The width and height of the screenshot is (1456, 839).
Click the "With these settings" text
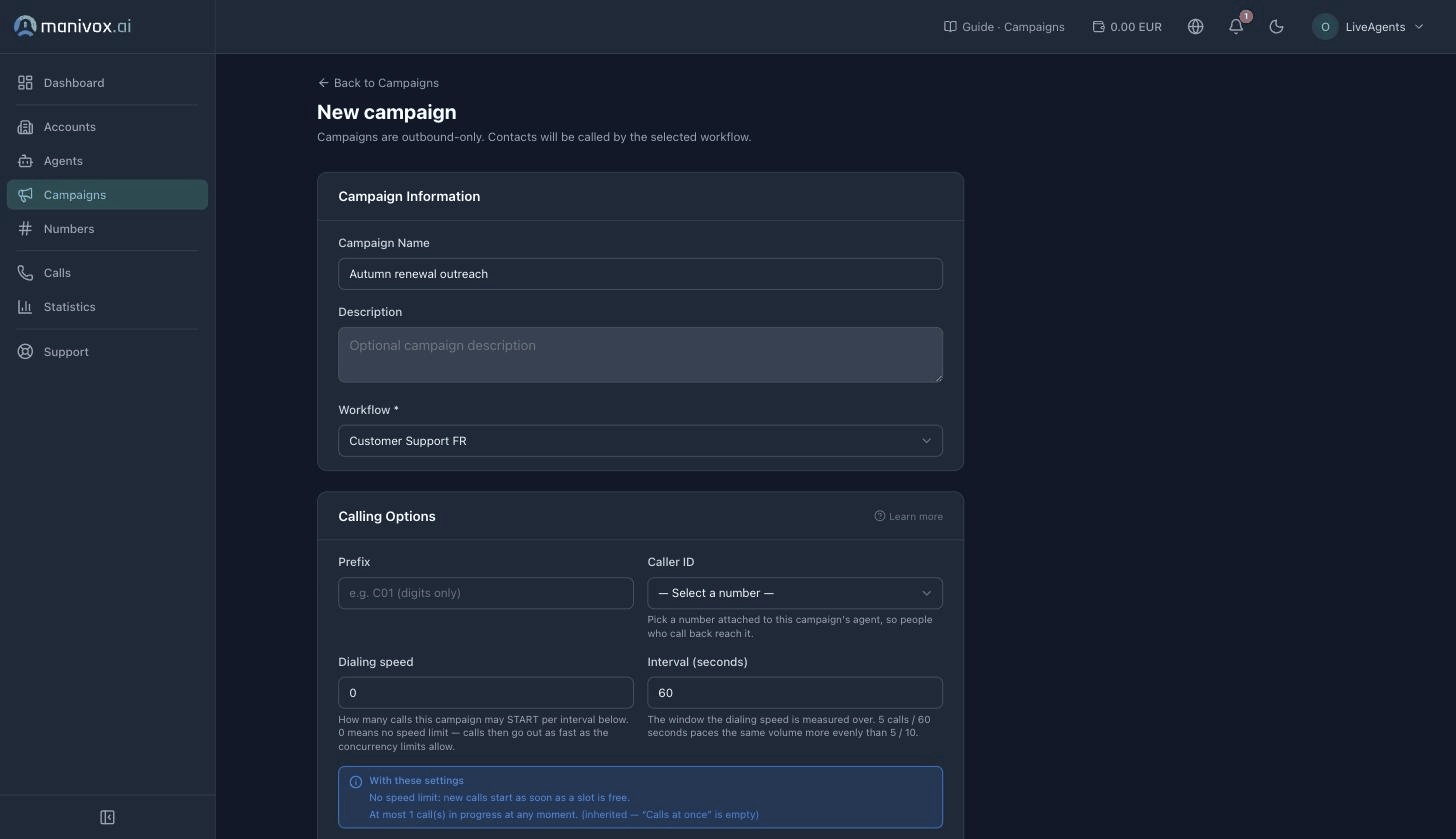tap(416, 781)
